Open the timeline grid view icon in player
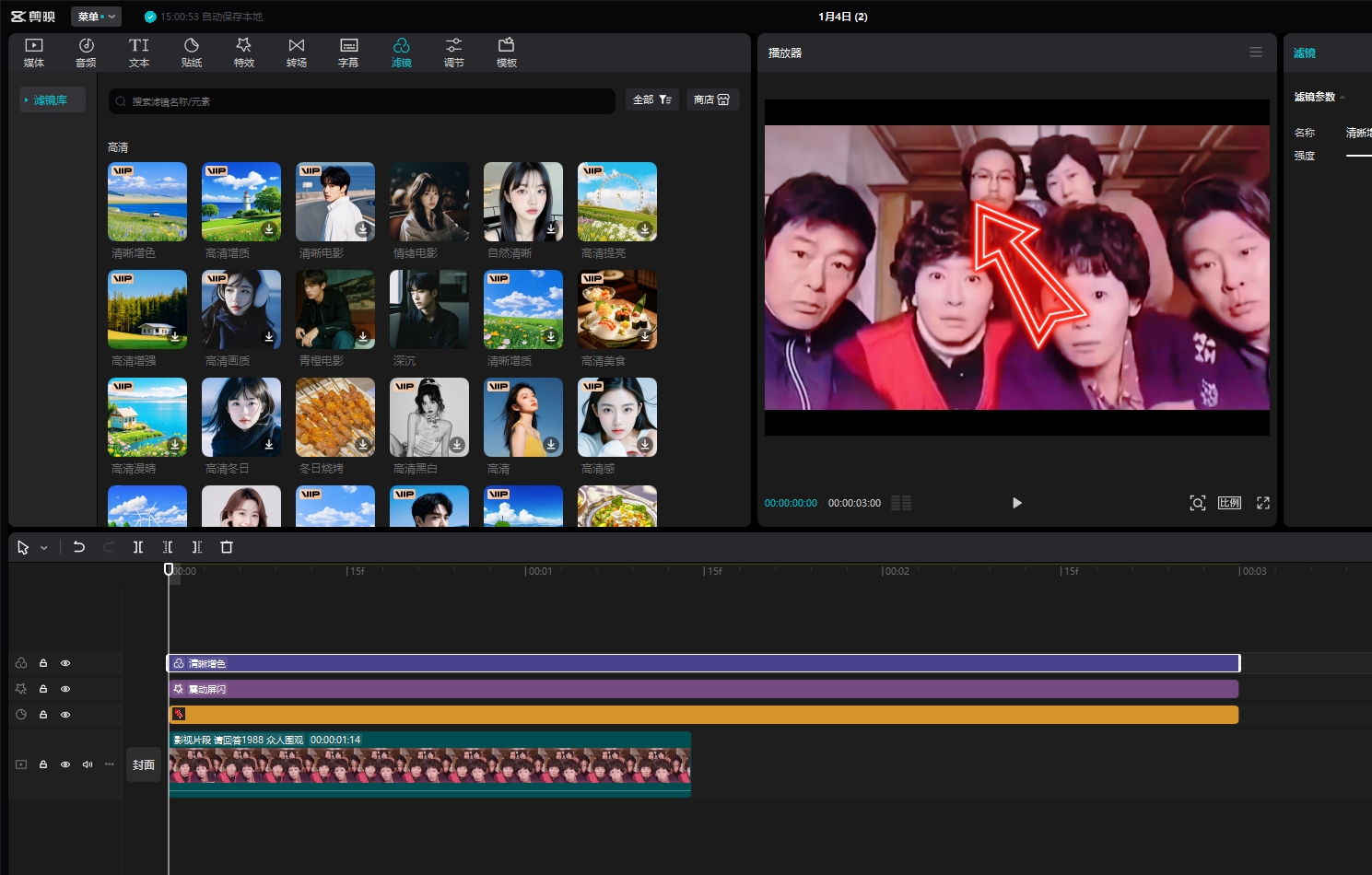 click(901, 503)
